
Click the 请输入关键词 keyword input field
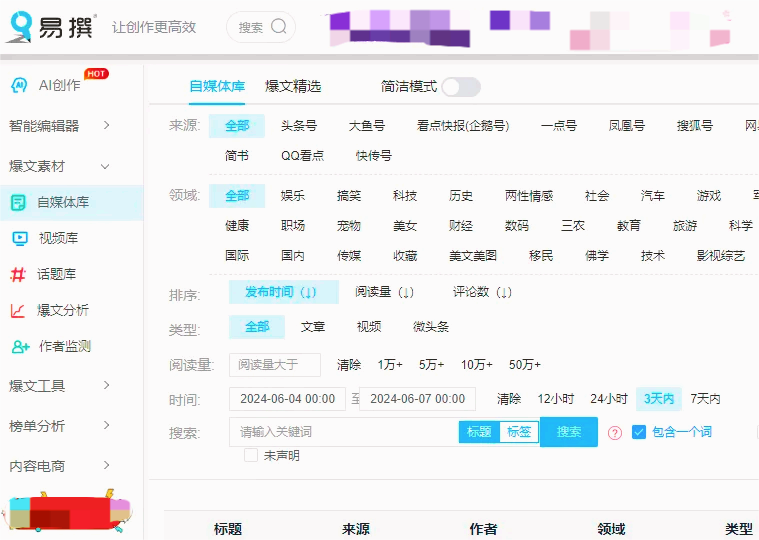(x=345, y=432)
